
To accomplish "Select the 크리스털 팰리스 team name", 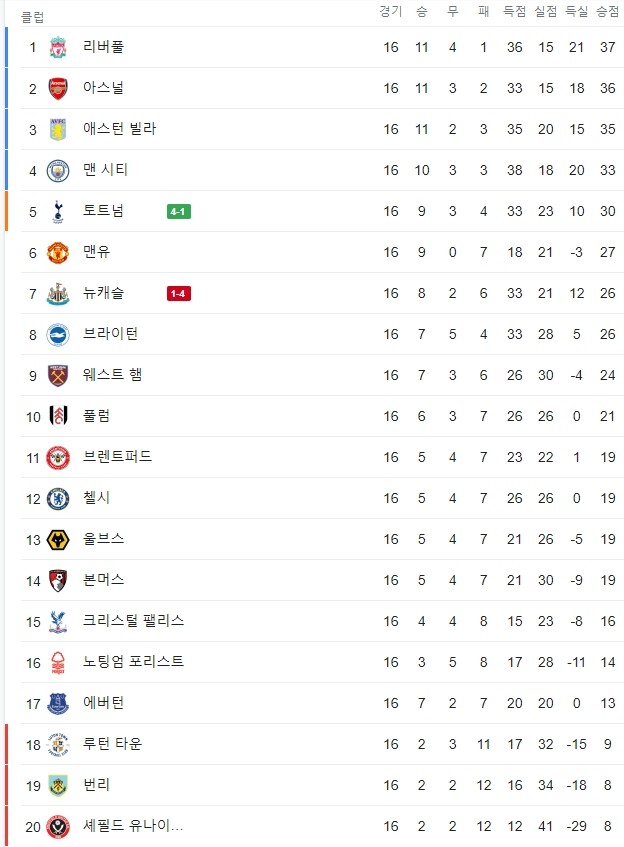I will 133,621.
